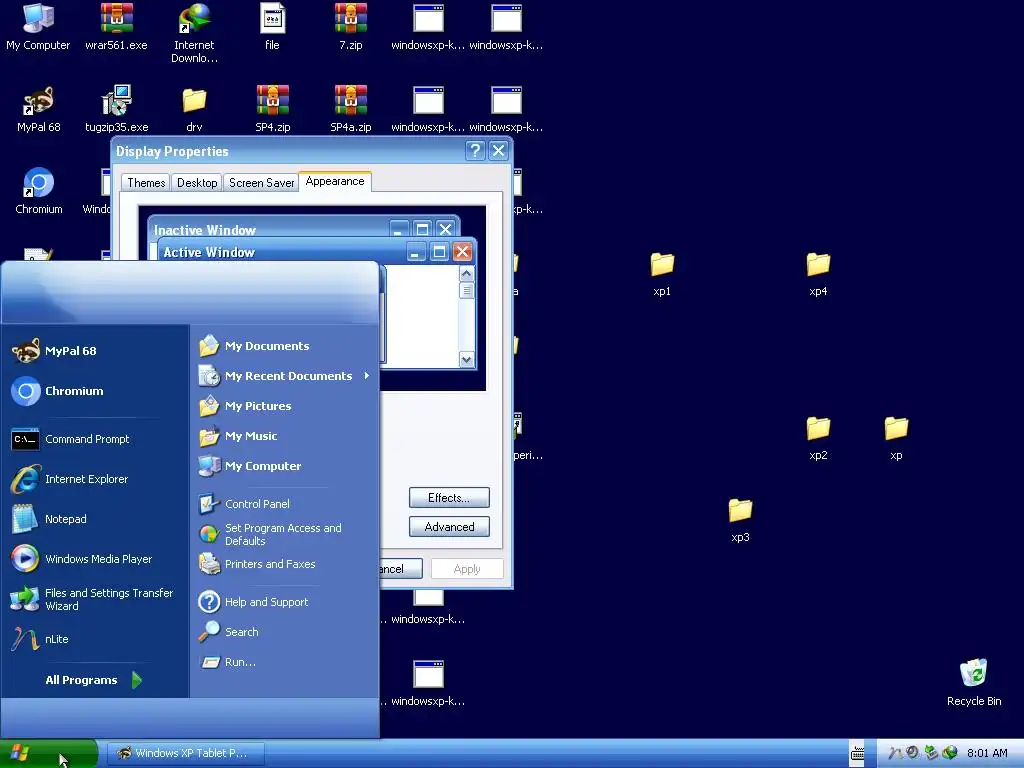Launch MyPal 68 from Start menu
The image size is (1024, 768).
95,351
